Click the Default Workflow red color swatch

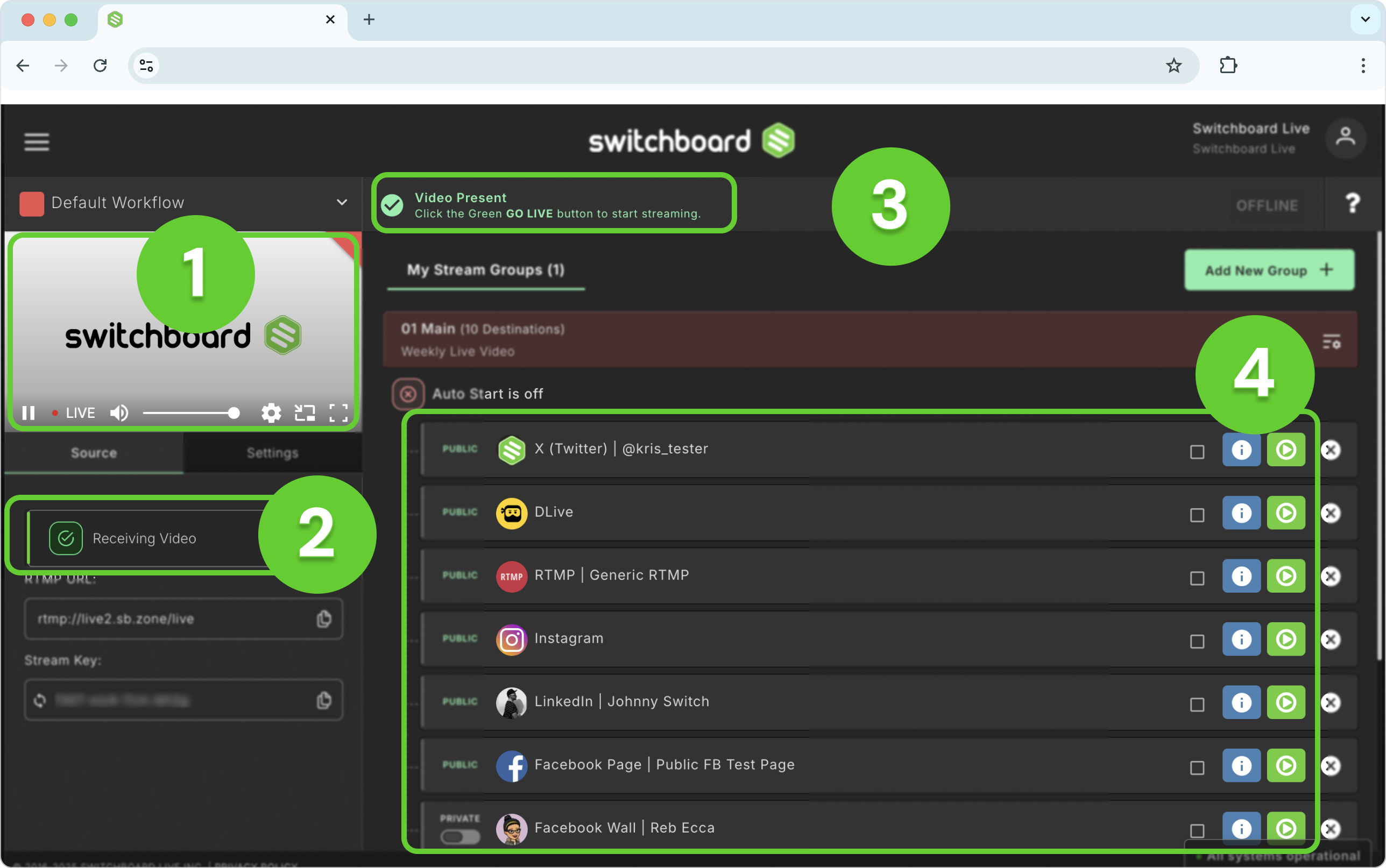pos(32,203)
